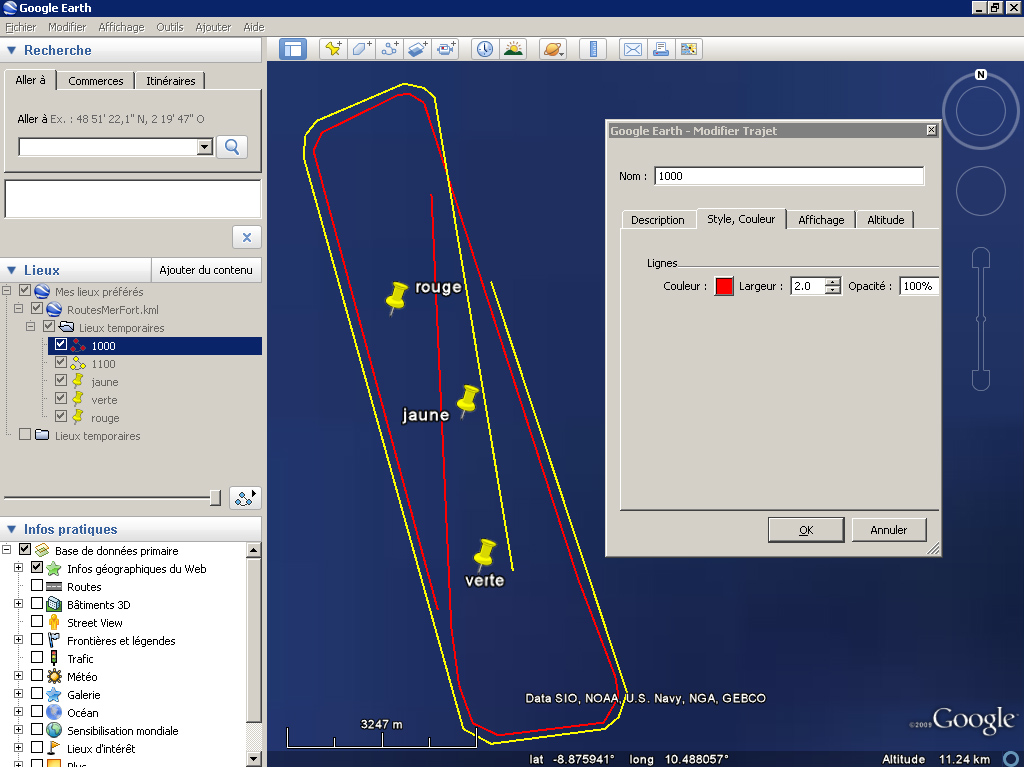Click RoutesMerFort.kml globe icon
The image size is (1024, 768).
click(54, 310)
